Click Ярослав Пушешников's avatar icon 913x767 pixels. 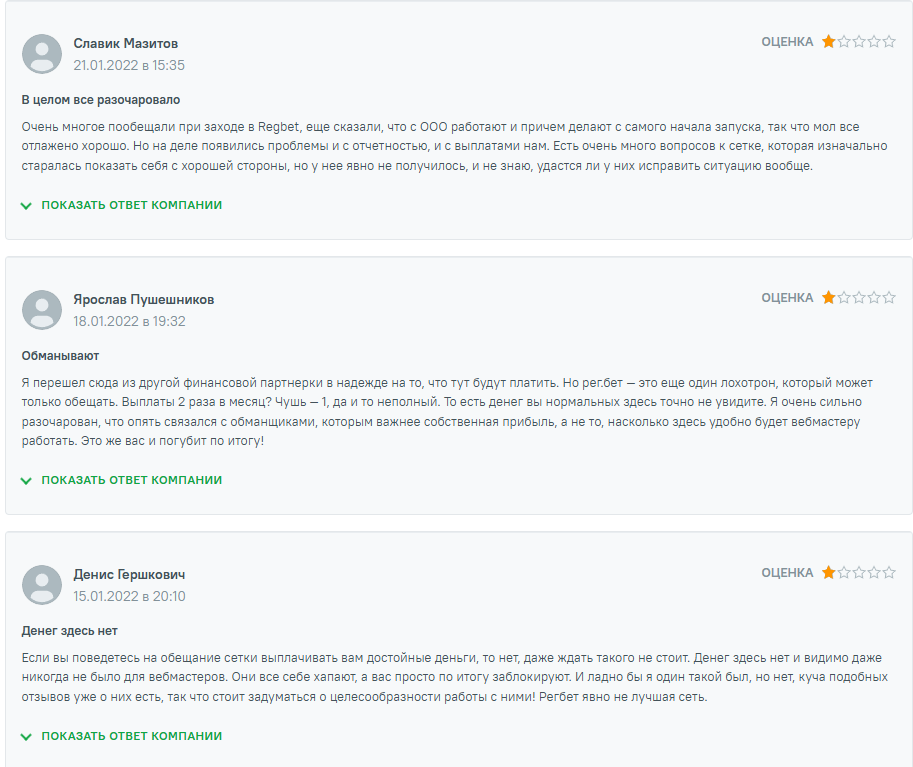pyautogui.click(x=42, y=310)
